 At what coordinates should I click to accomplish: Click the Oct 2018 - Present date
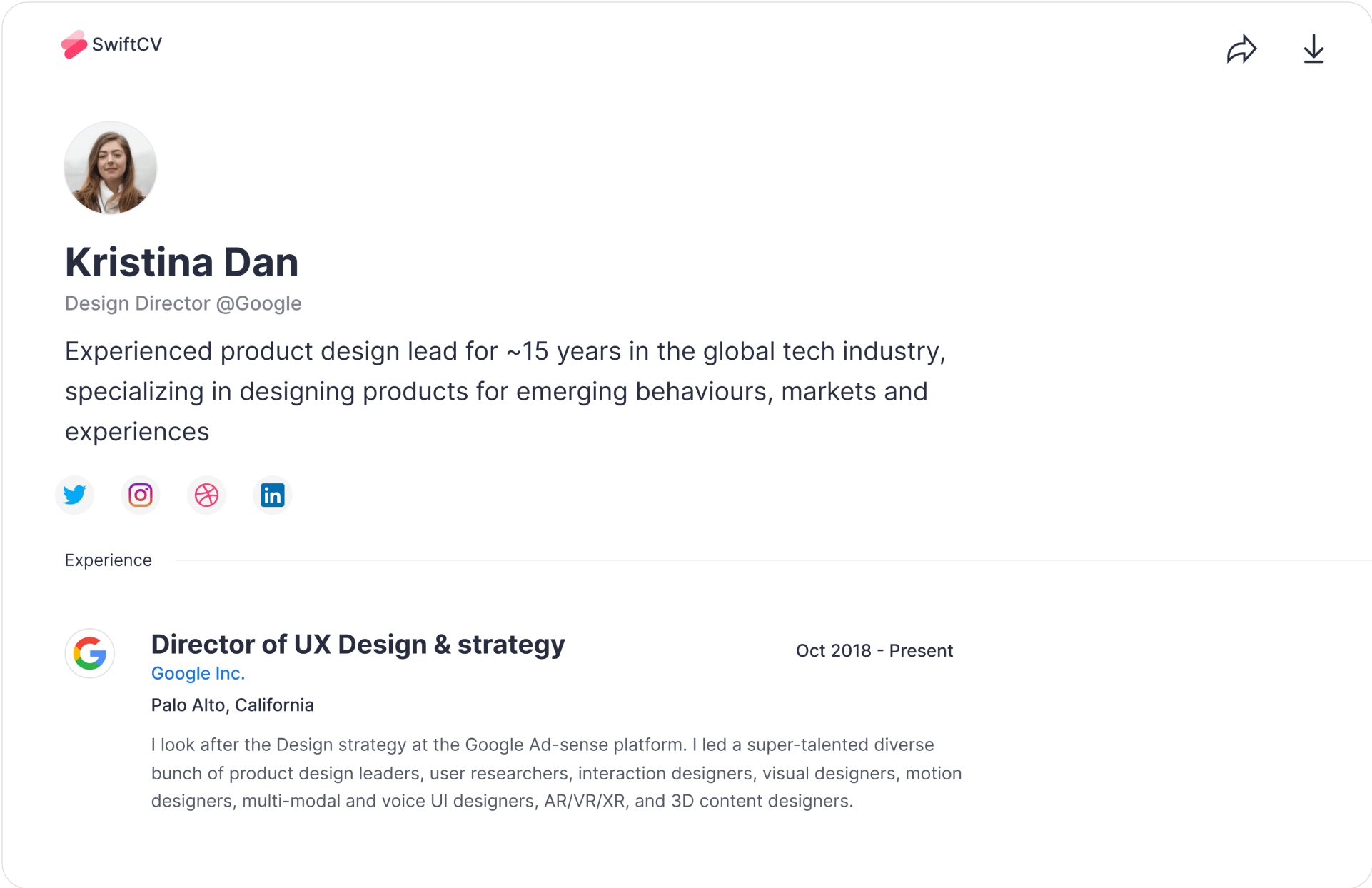click(874, 650)
